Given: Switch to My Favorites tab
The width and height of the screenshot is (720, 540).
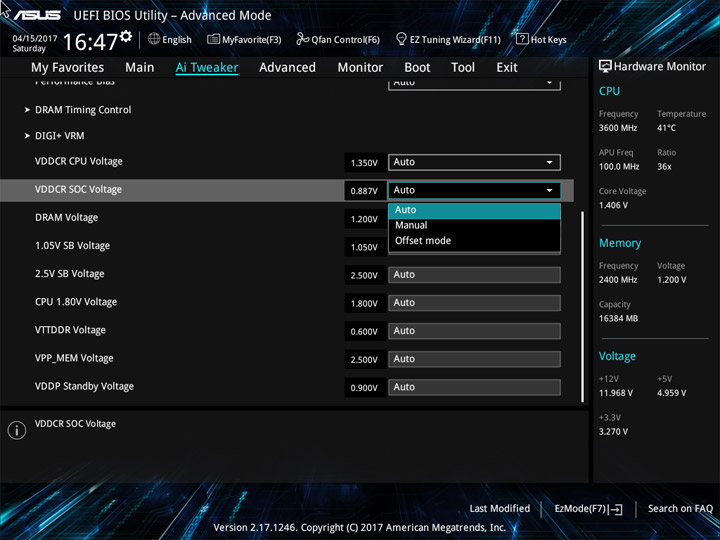Looking at the screenshot, I should tap(68, 68).
